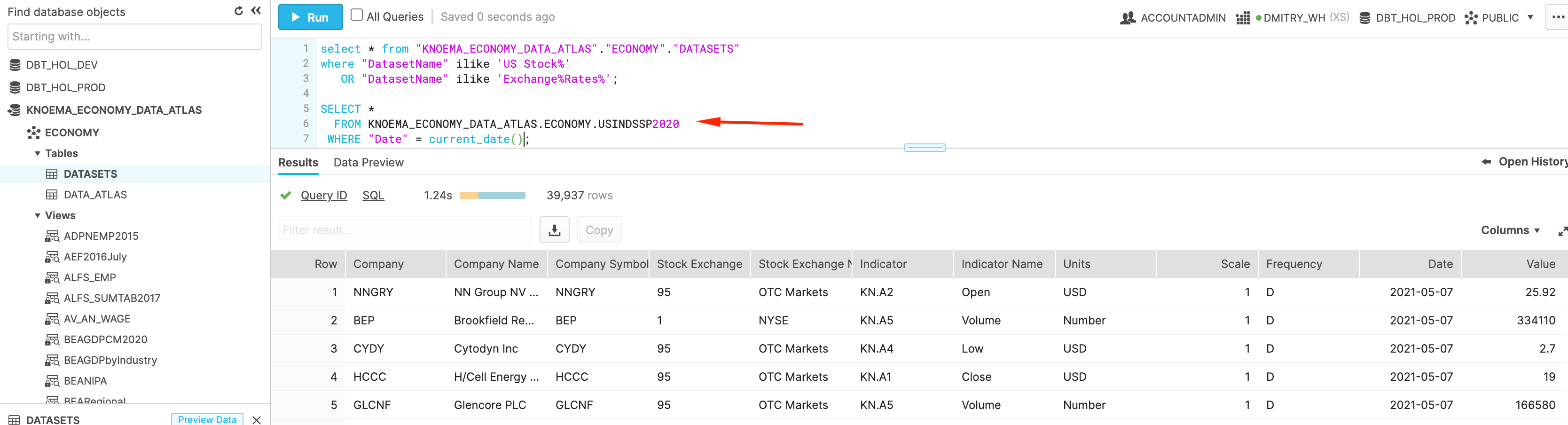The image size is (1568, 425).
Task: Open the ADPNEMP2015 view icon
Action: (x=52, y=236)
